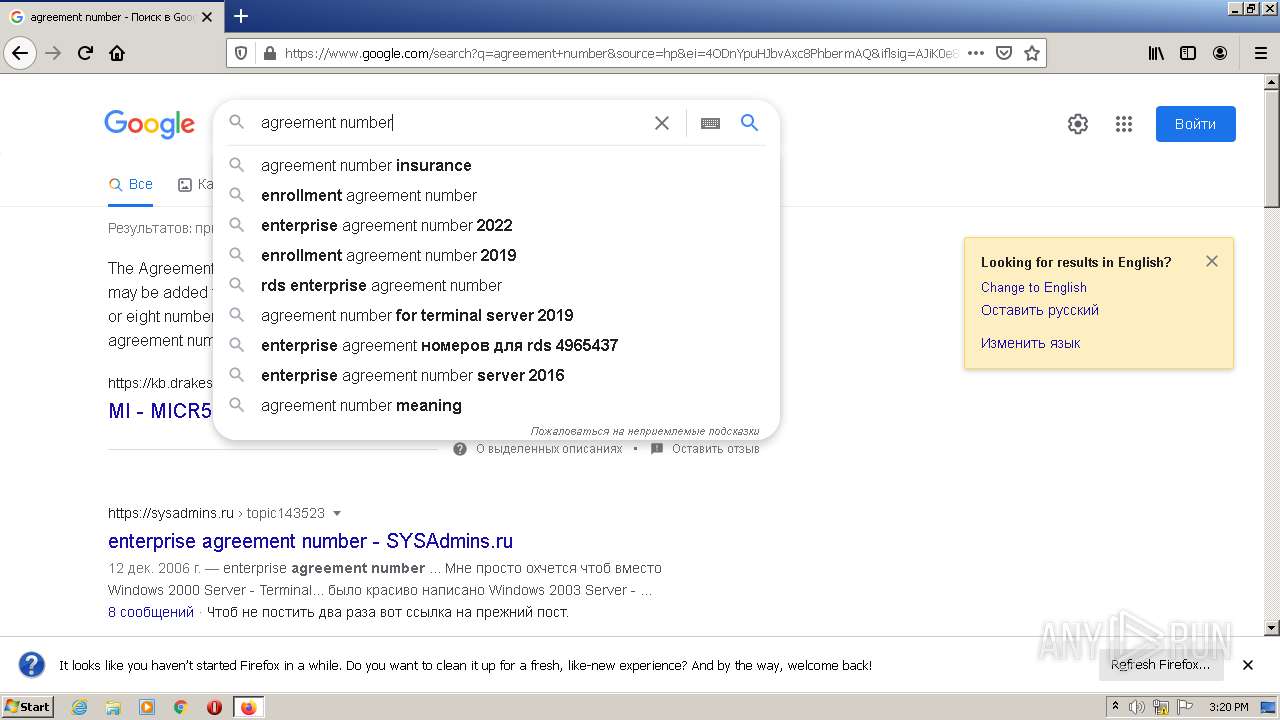1280x720 pixels.
Task: Go back using the browser back arrow
Action: click(20, 53)
